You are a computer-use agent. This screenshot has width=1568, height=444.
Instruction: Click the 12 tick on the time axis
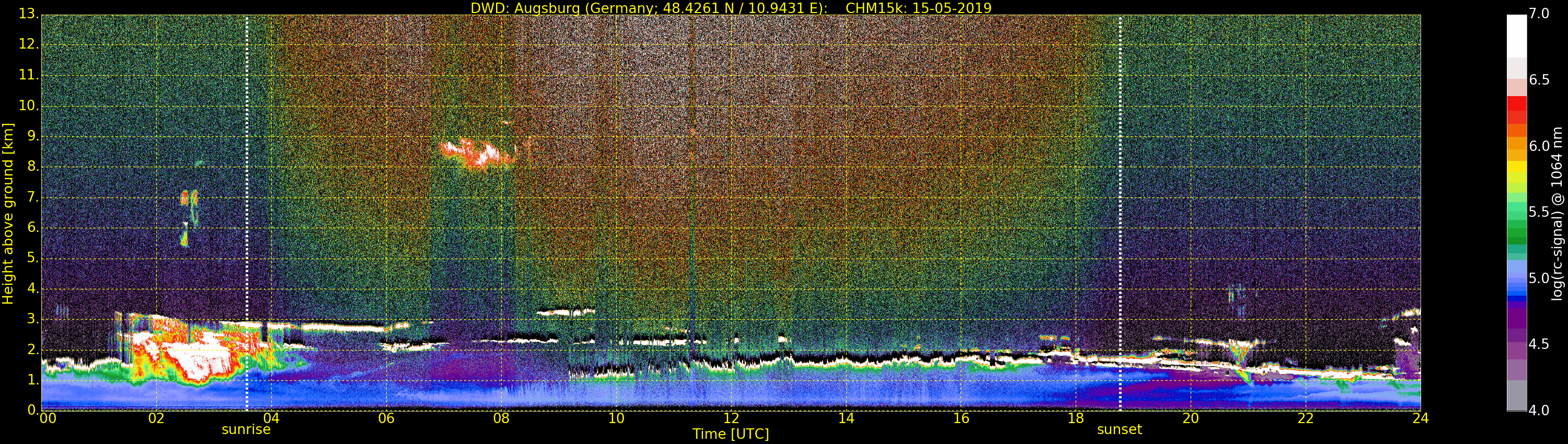731,418
